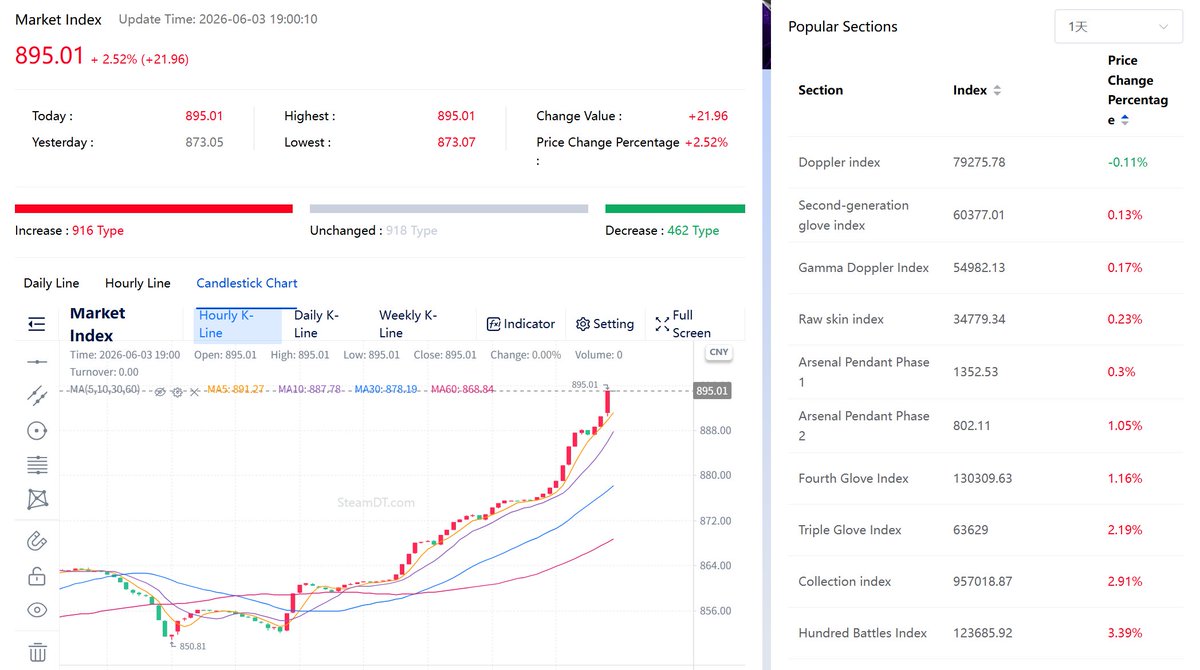The width and height of the screenshot is (1200, 670).
Task: Open the Daily Line tab
Action: [x=51, y=283]
